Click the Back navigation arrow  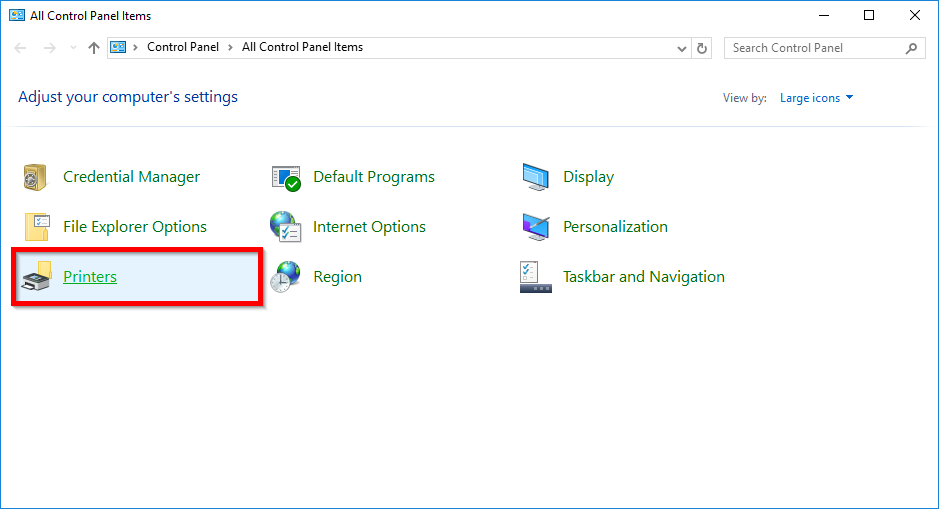tap(21, 48)
